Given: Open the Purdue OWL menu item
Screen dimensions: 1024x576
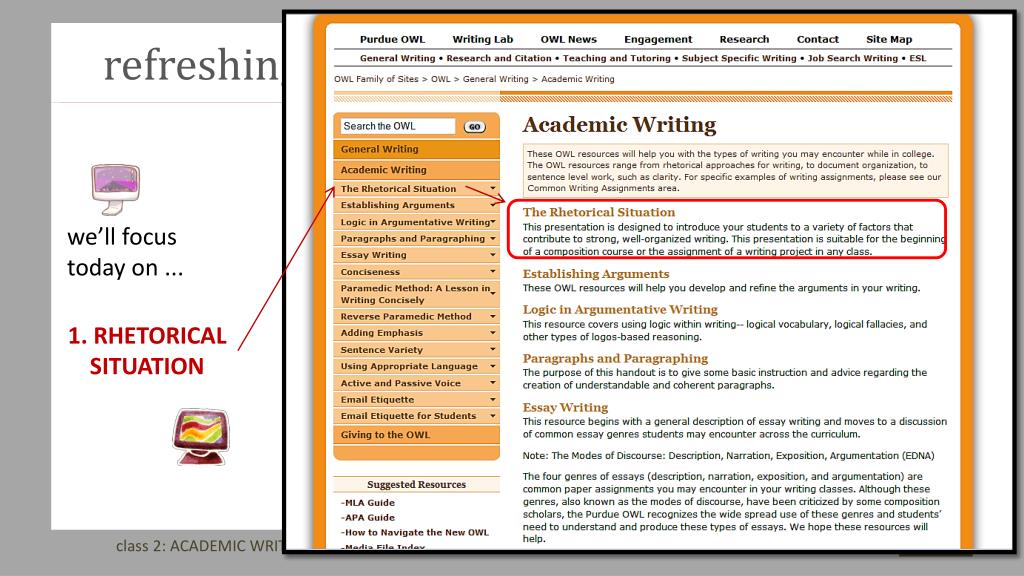Looking at the screenshot, I should pyautogui.click(x=392, y=39).
